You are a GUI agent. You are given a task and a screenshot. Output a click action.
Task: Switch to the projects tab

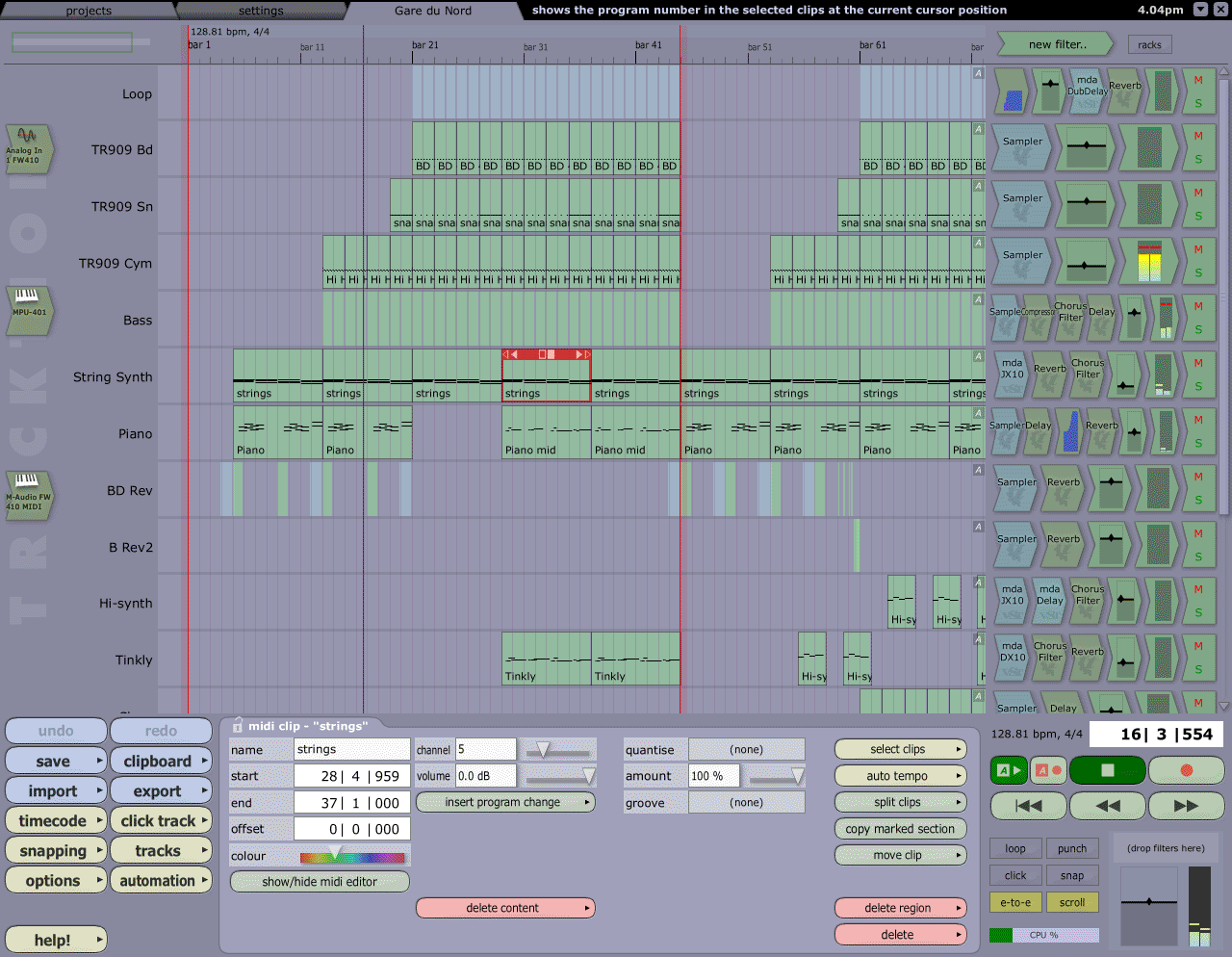[87, 12]
